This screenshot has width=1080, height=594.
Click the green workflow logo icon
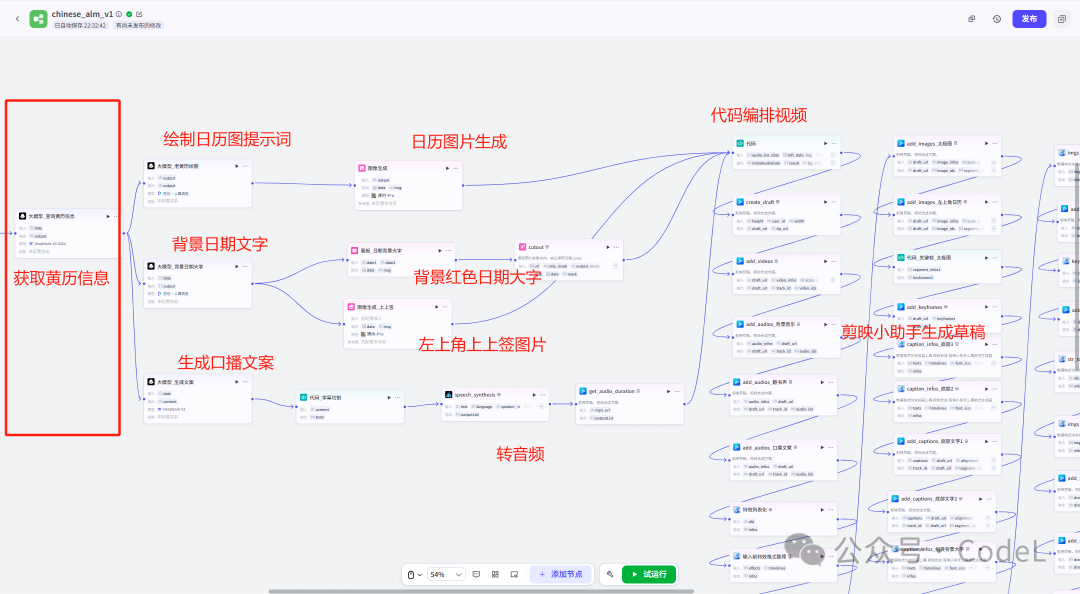point(38,19)
